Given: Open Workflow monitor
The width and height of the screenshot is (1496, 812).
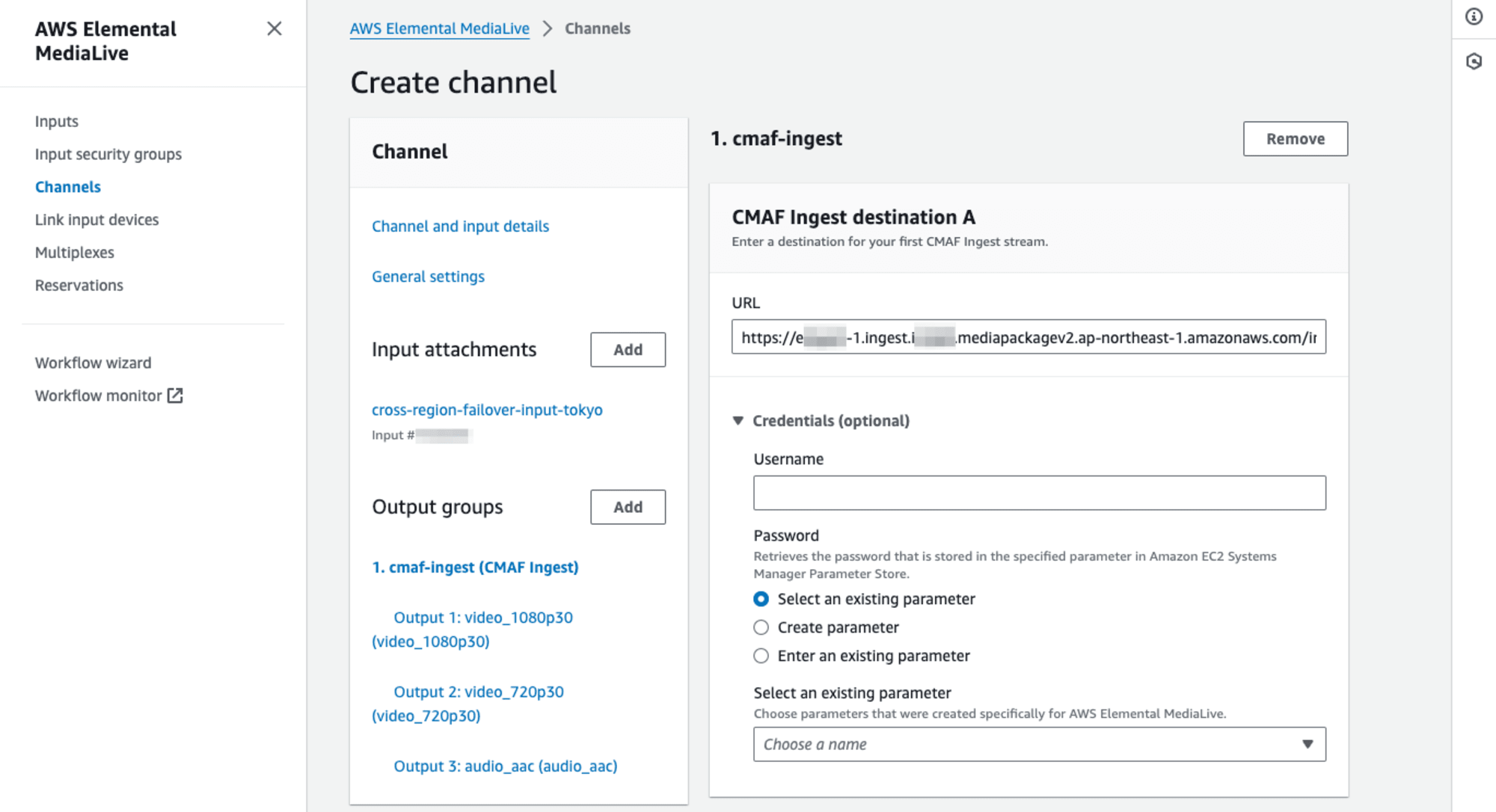Looking at the screenshot, I should 99,396.
